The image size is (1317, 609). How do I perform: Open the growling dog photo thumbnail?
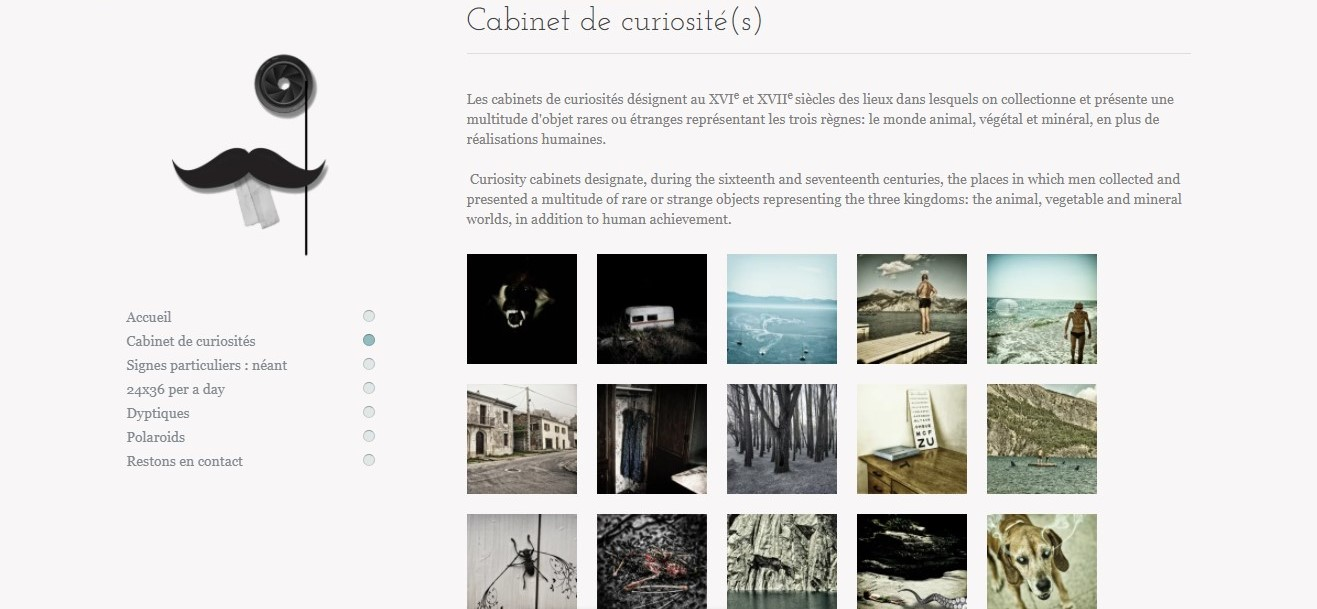tap(521, 308)
